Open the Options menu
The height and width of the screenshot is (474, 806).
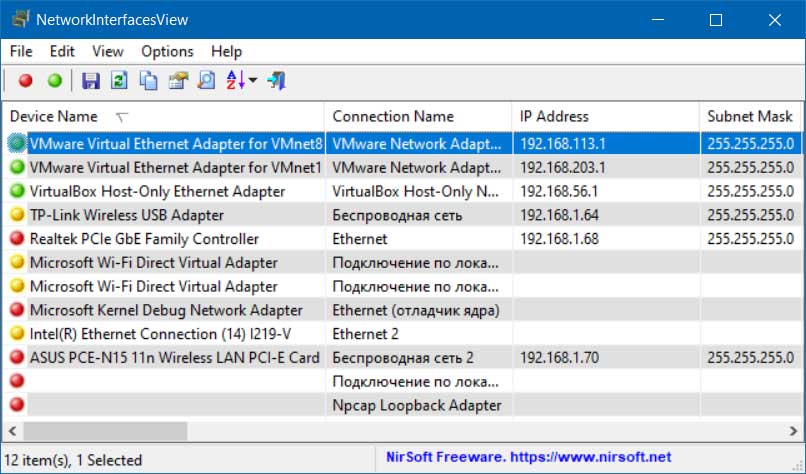click(x=168, y=51)
